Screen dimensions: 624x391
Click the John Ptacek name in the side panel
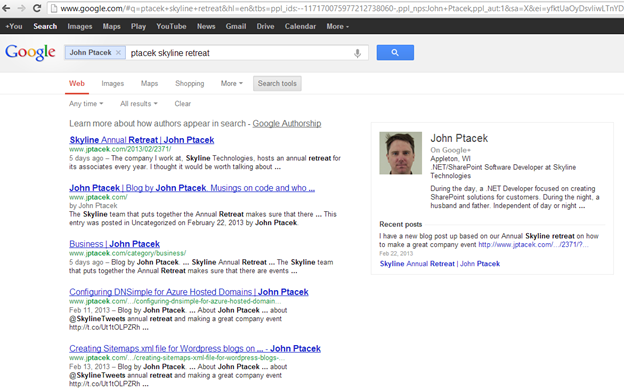pos(459,138)
